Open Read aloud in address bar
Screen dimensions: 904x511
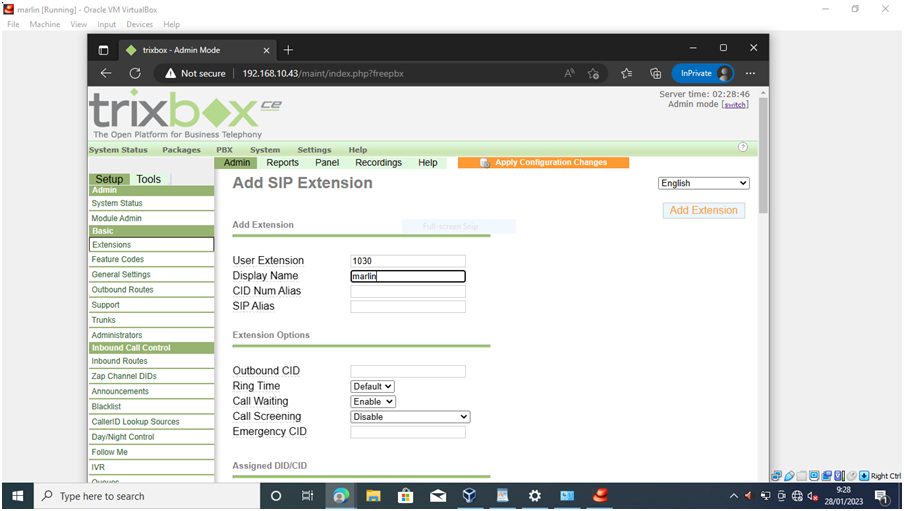pyautogui.click(x=569, y=73)
